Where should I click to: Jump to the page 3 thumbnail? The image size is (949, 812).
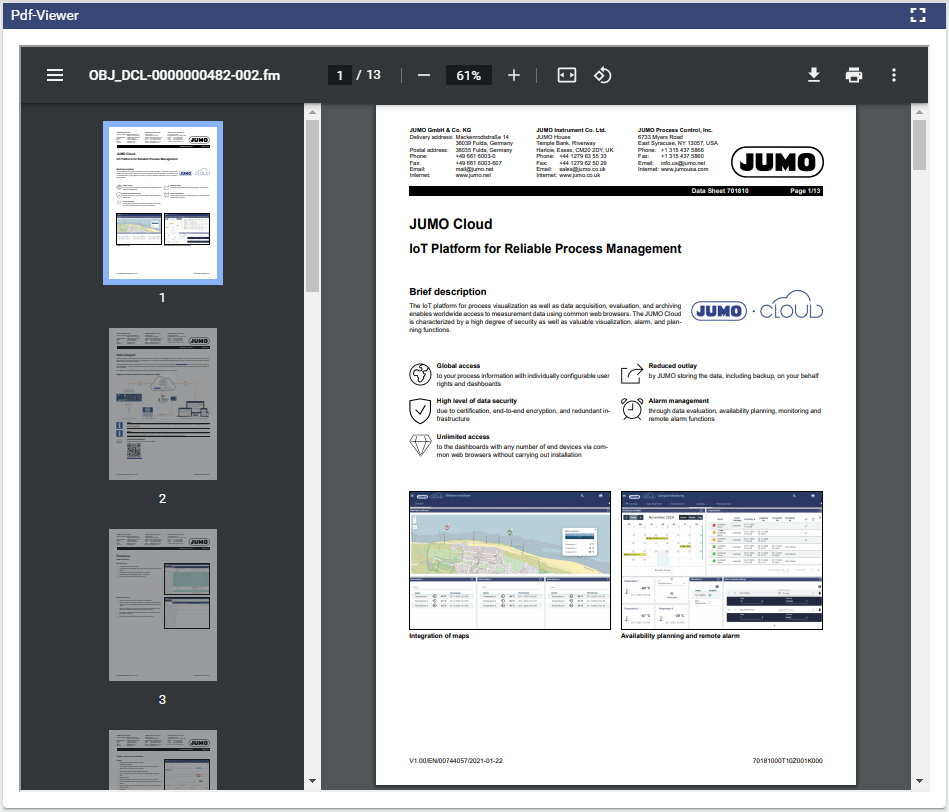[162, 605]
